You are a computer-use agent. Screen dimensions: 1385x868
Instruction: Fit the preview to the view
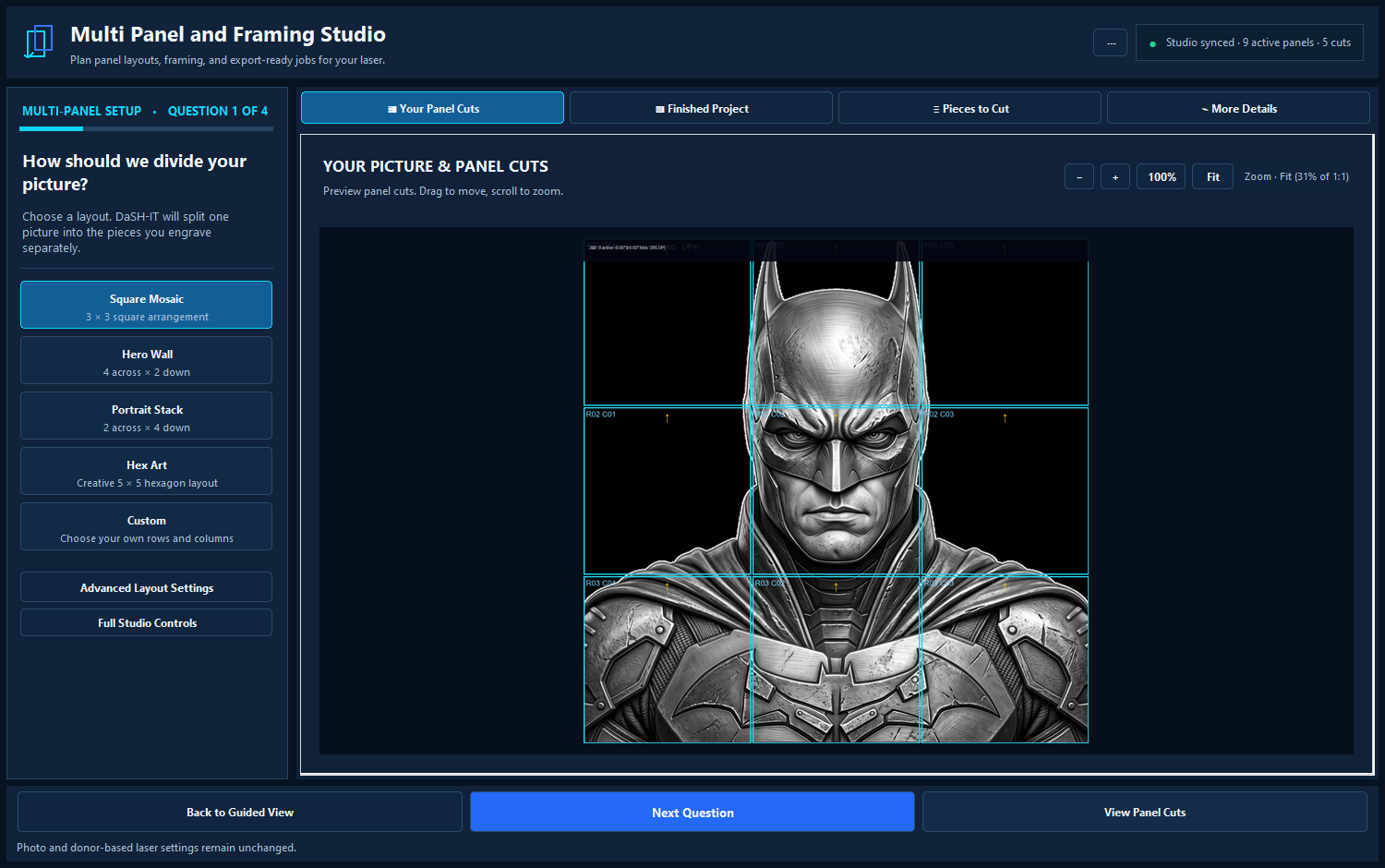tap(1212, 176)
